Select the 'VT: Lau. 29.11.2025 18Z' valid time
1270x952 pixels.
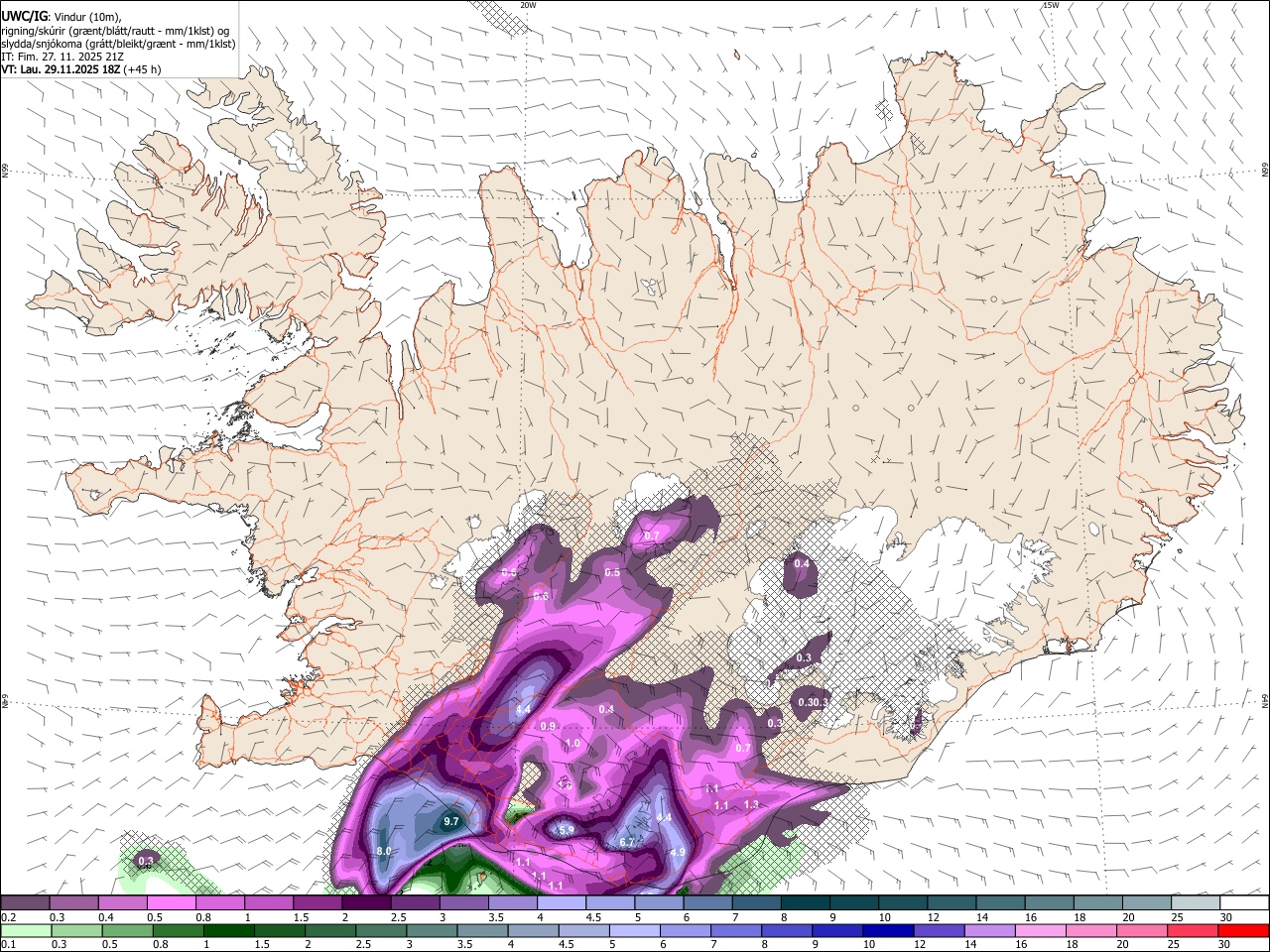pos(62,69)
